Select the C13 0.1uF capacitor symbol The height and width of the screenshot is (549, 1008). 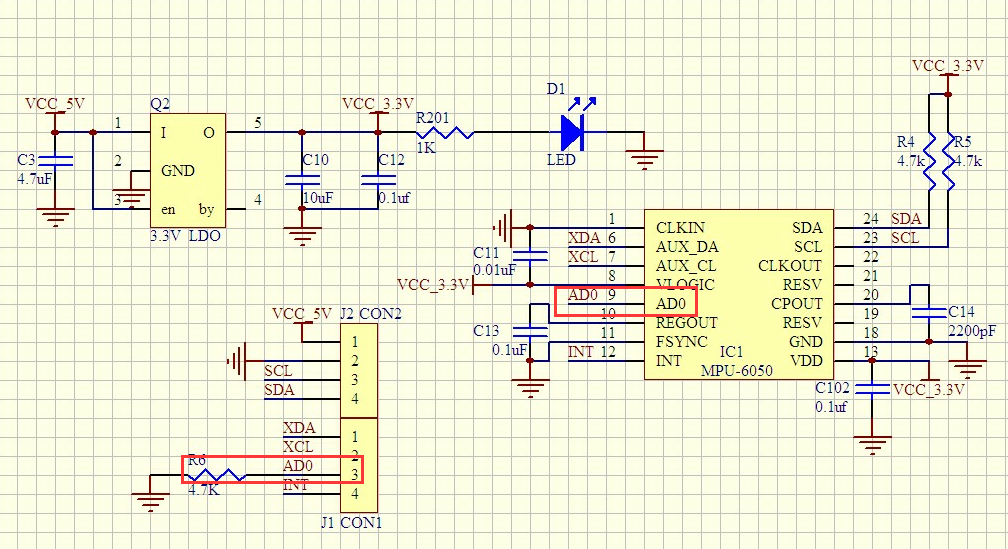click(x=530, y=332)
